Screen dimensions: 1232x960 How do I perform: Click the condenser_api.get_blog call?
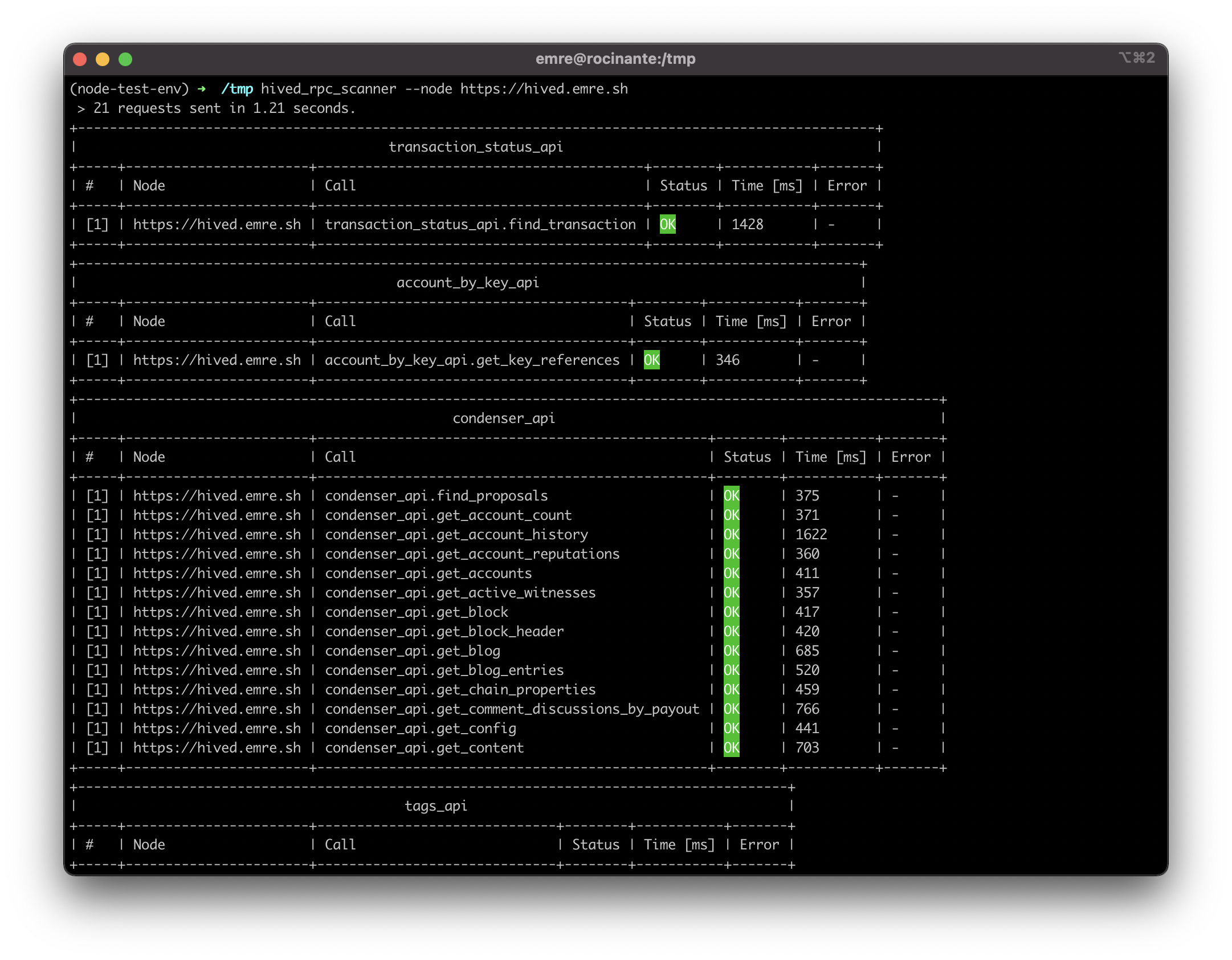tap(413, 651)
